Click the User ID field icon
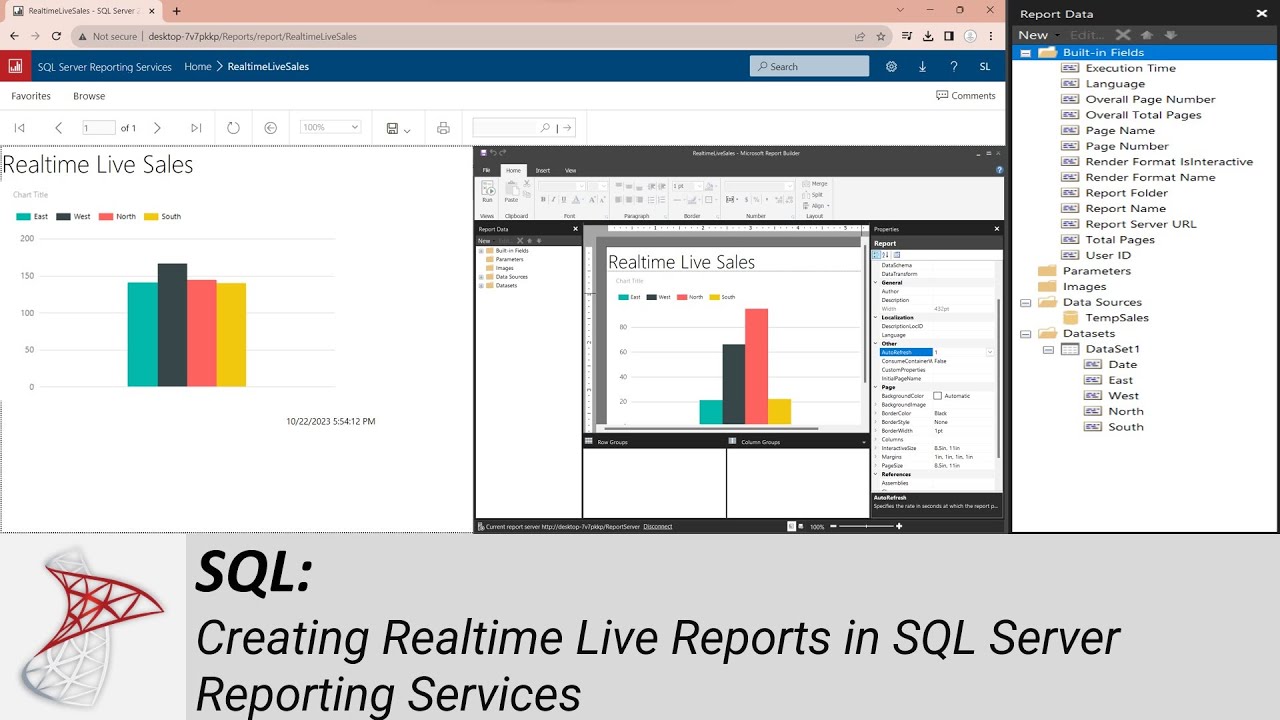Viewport: 1280px width, 720px height. point(1070,255)
